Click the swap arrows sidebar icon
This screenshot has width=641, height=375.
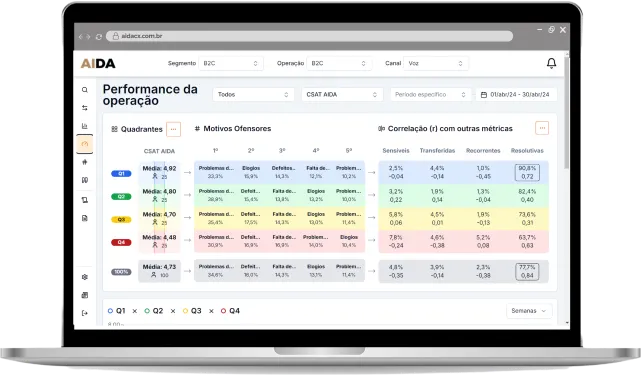click(85, 108)
